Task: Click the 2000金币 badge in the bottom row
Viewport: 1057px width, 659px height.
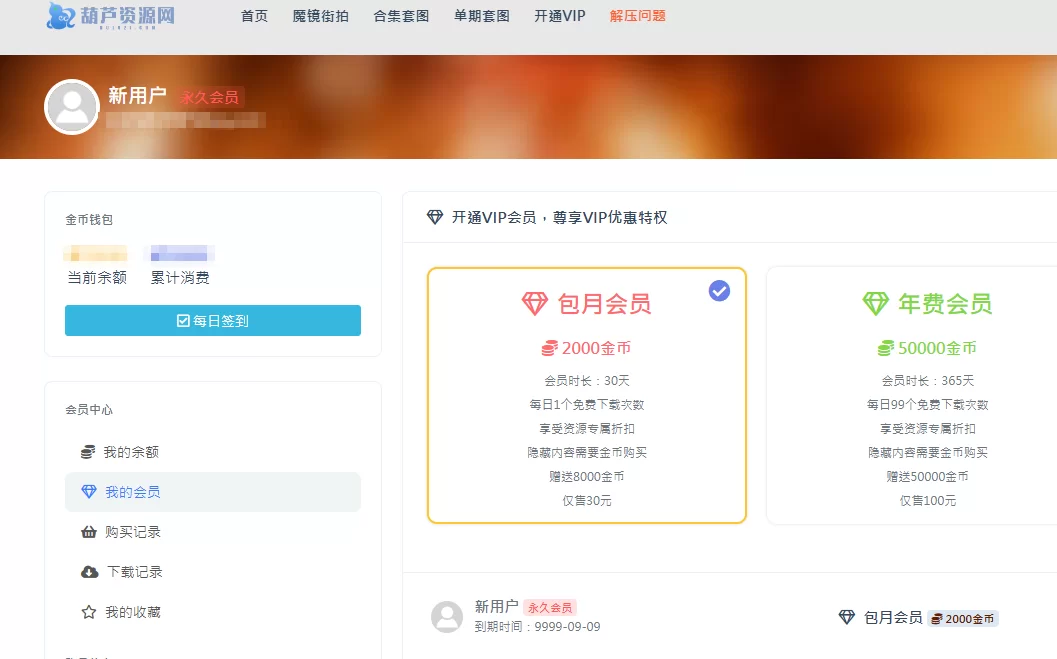Action: coord(963,619)
